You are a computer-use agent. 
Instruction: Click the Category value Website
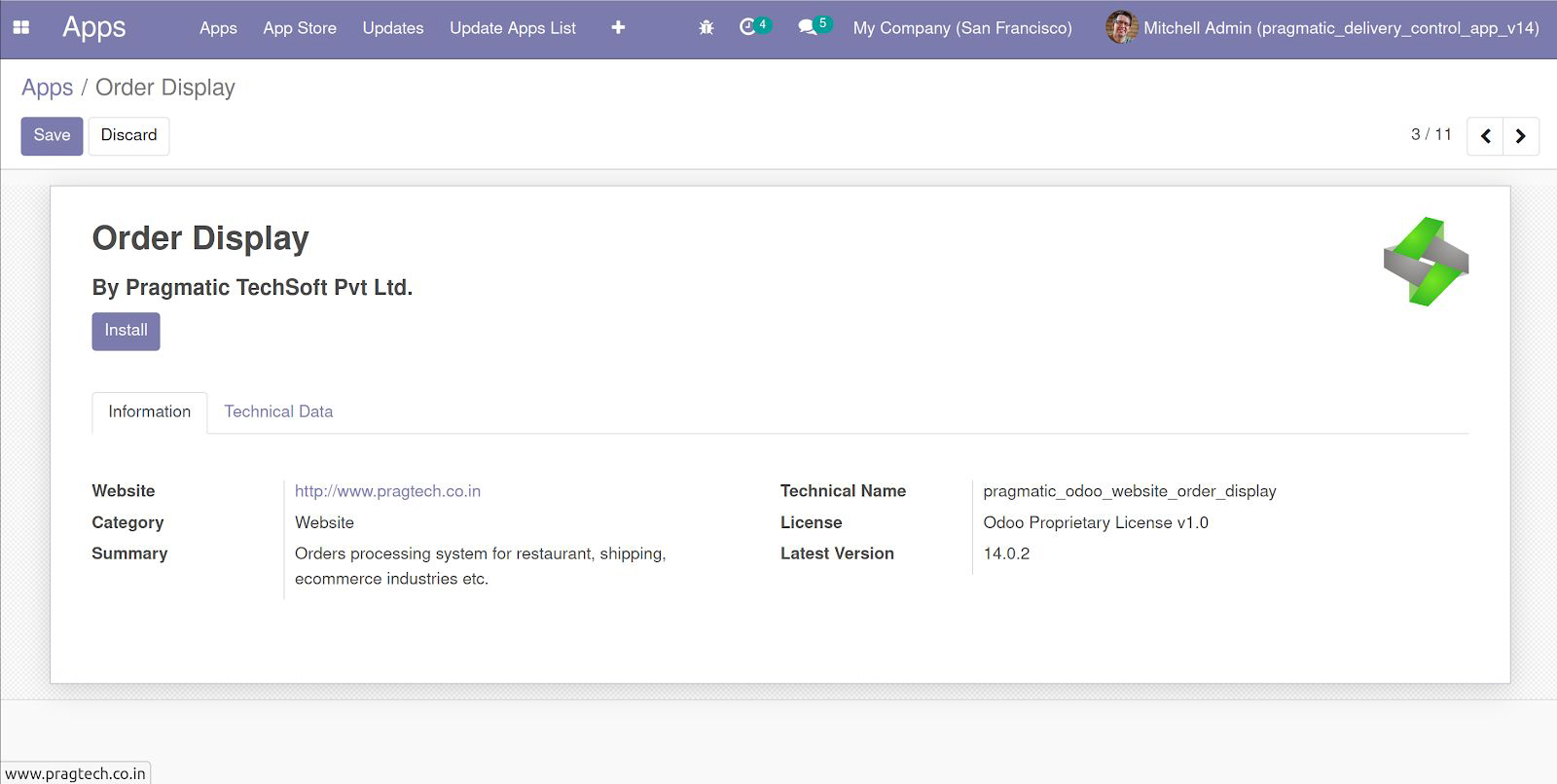pyautogui.click(x=324, y=522)
